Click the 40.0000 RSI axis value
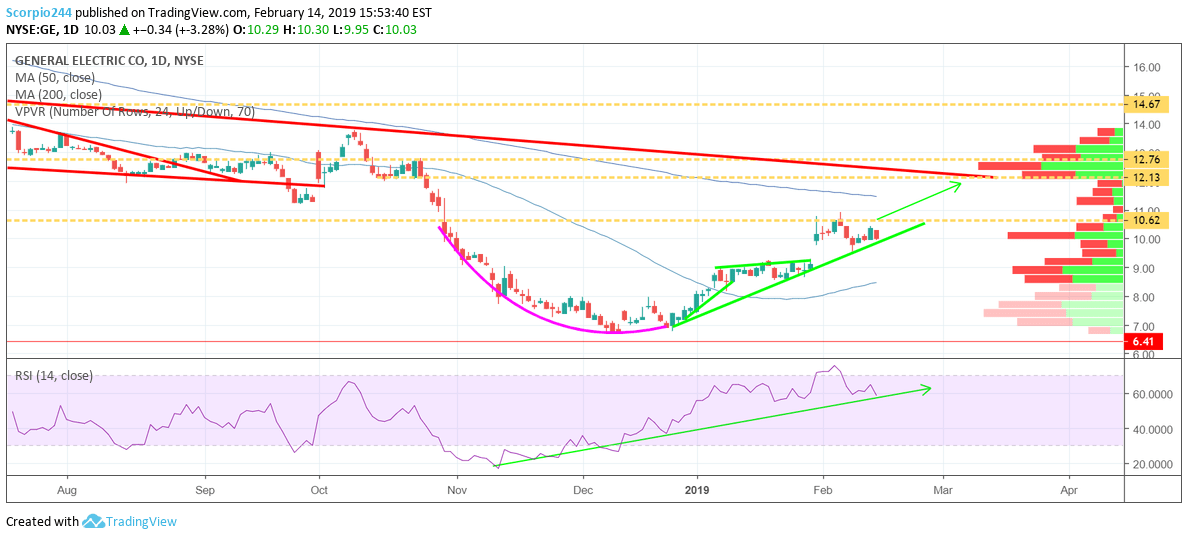Screen dimensions: 1188x539 (1154, 429)
